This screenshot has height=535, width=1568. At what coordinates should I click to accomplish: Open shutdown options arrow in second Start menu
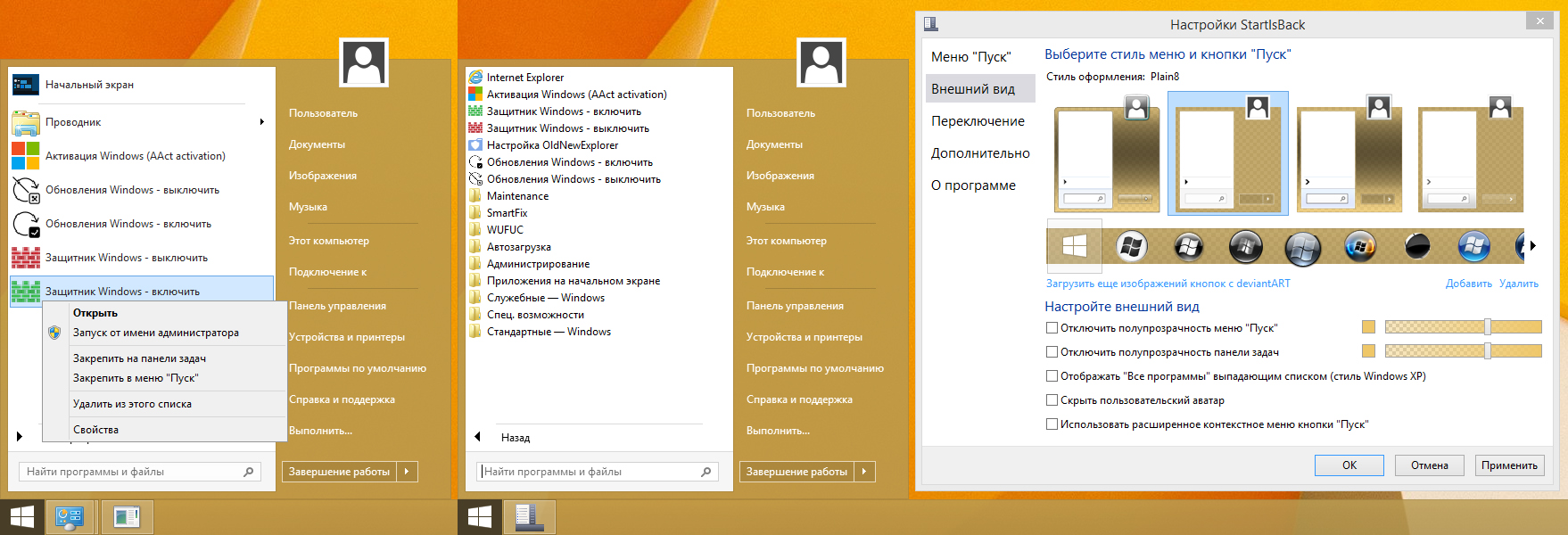click(x=864, y=472)
